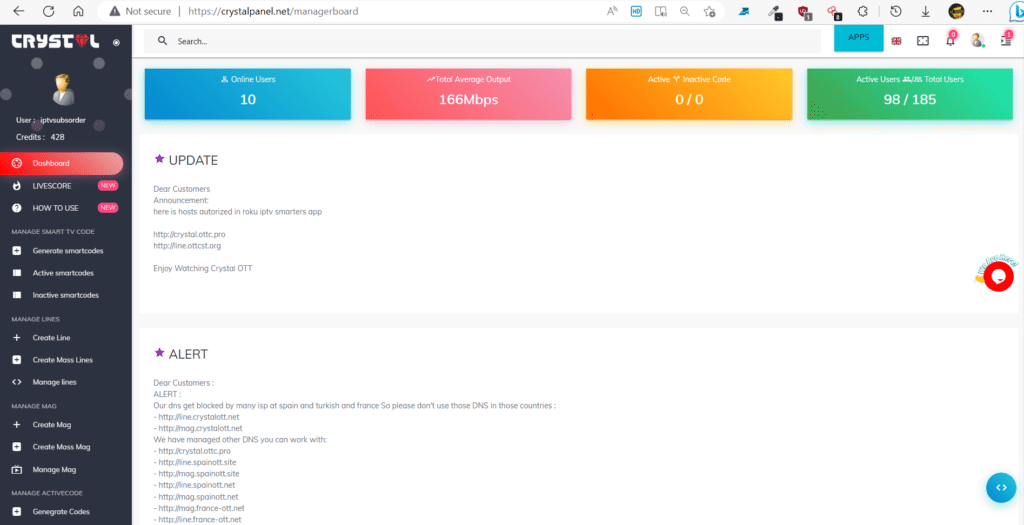Image resolution: width=1024 pixels, height=525 pixels.
Task: Open the uBlock shield extension icon
Action: (x=804, y=11)
